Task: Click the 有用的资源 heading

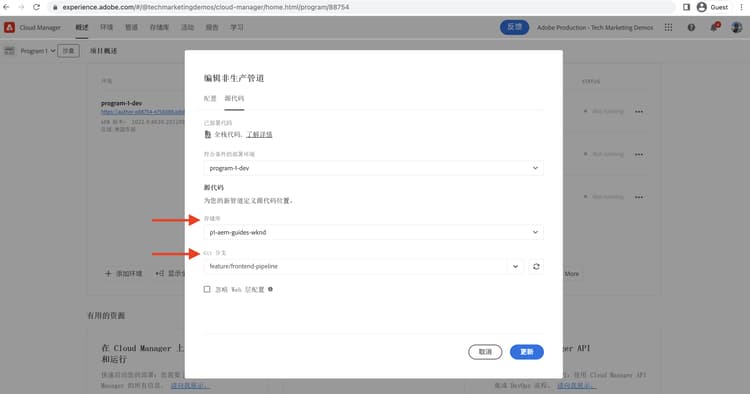Action: point(106,316)
